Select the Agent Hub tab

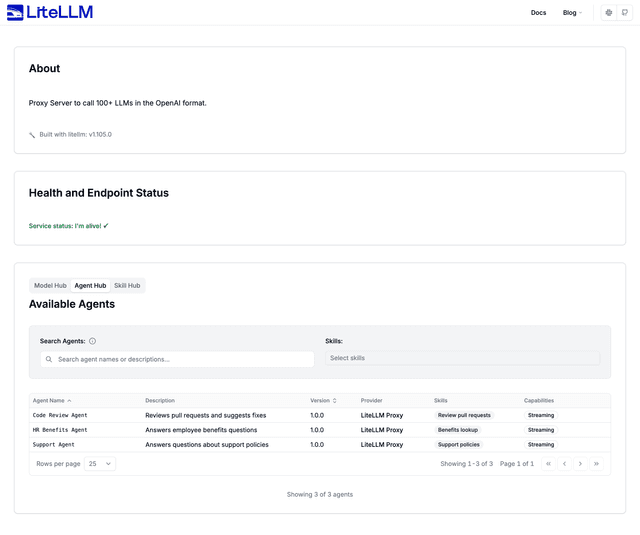90,285
